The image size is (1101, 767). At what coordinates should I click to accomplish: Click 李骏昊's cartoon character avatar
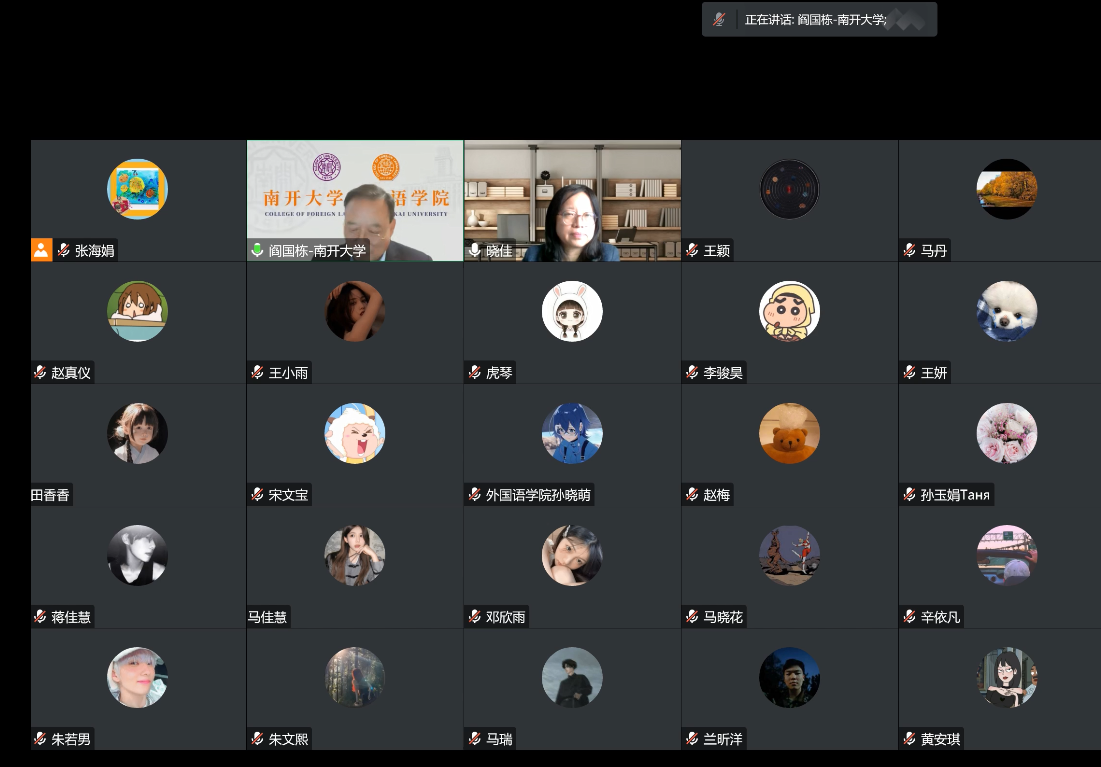click(x=789, y=311)
